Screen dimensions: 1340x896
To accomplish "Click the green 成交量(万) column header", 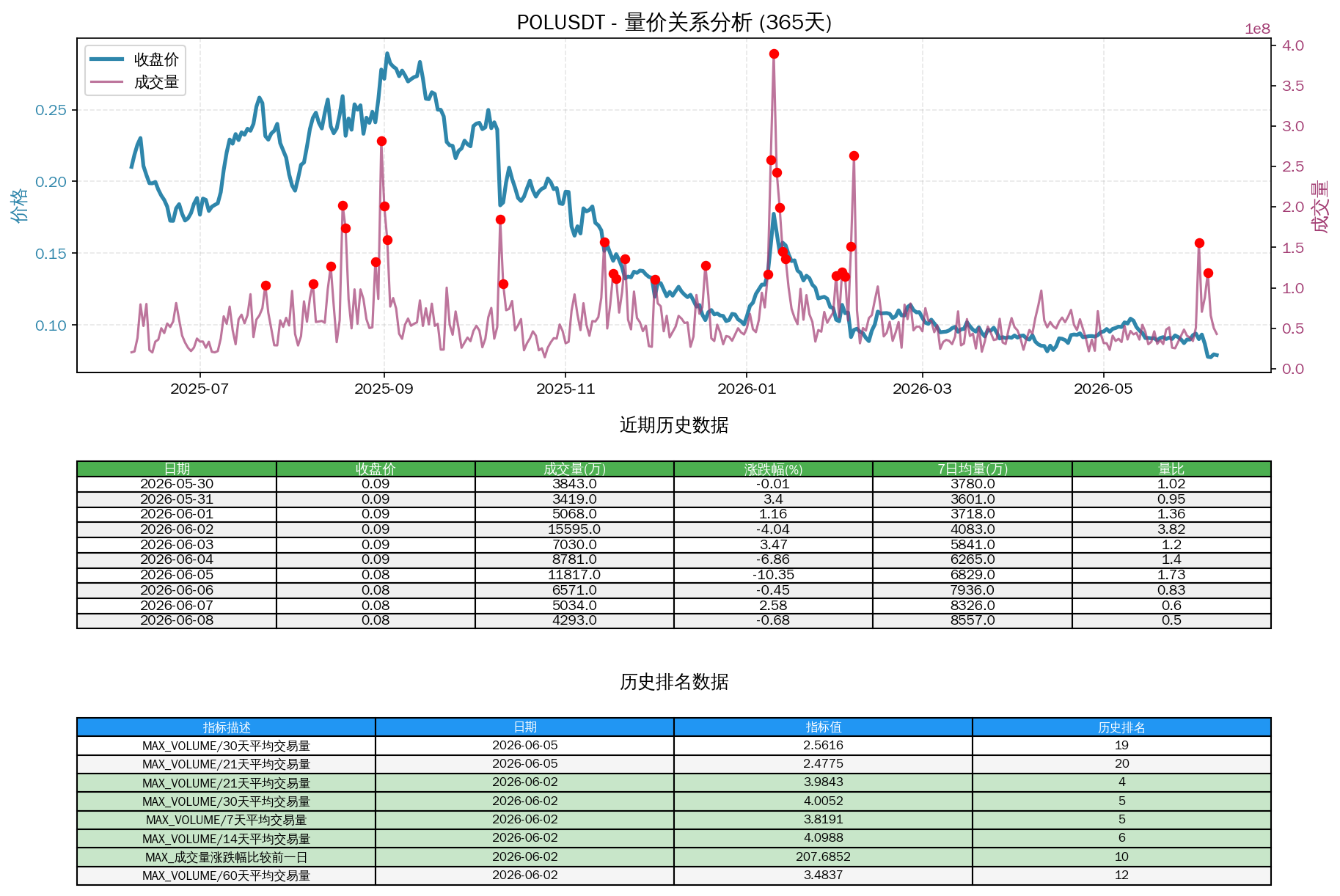I will click(574, 469).
